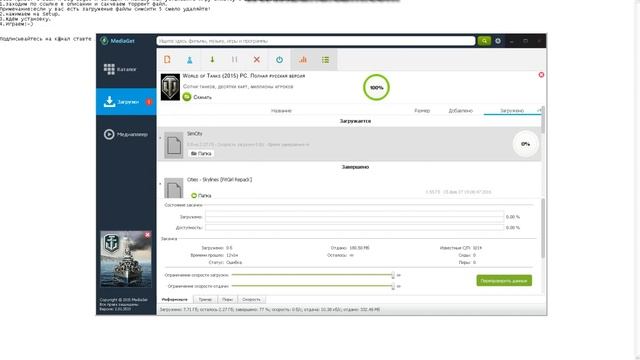Click the green search button
The image size is (640, 360).
tap(484, 41)
